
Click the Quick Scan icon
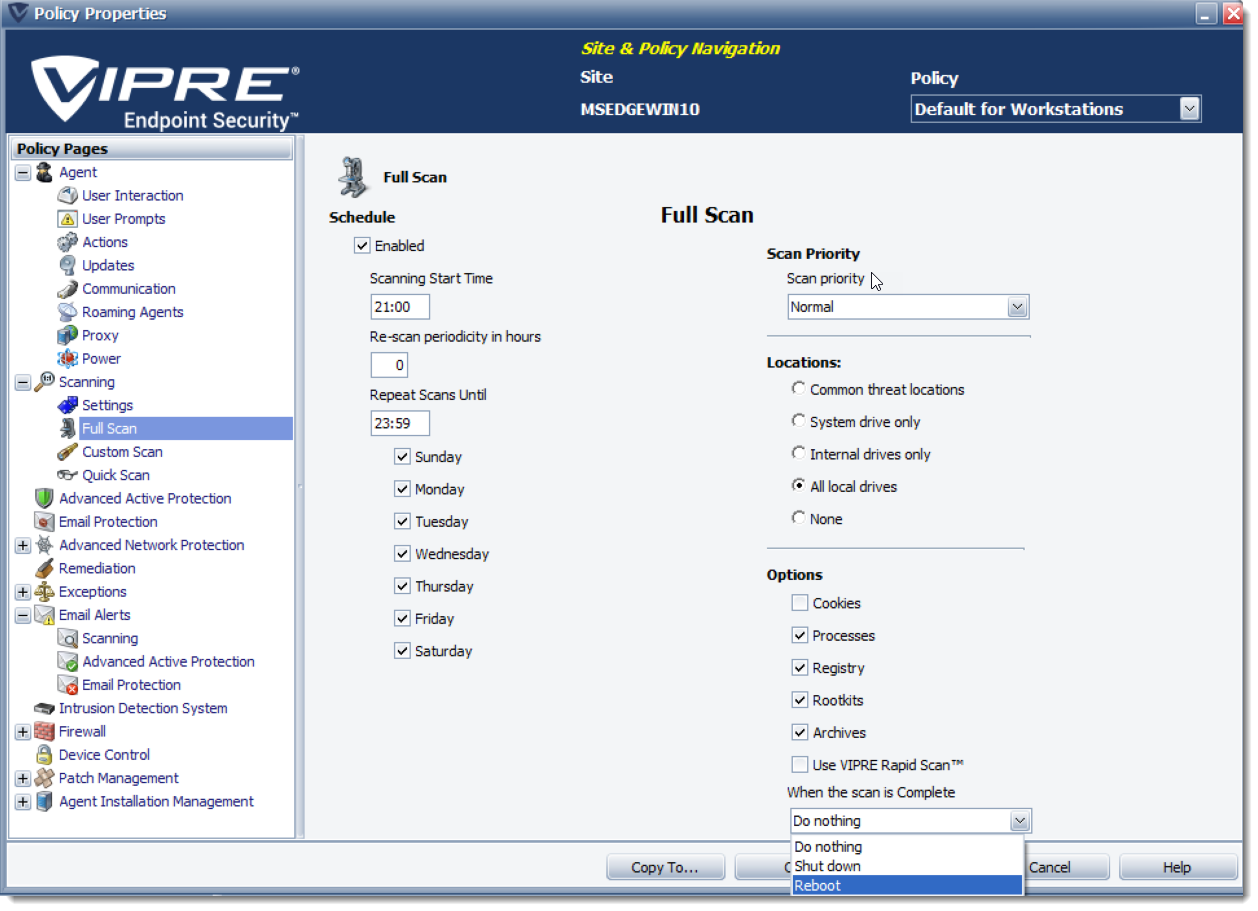68,474
